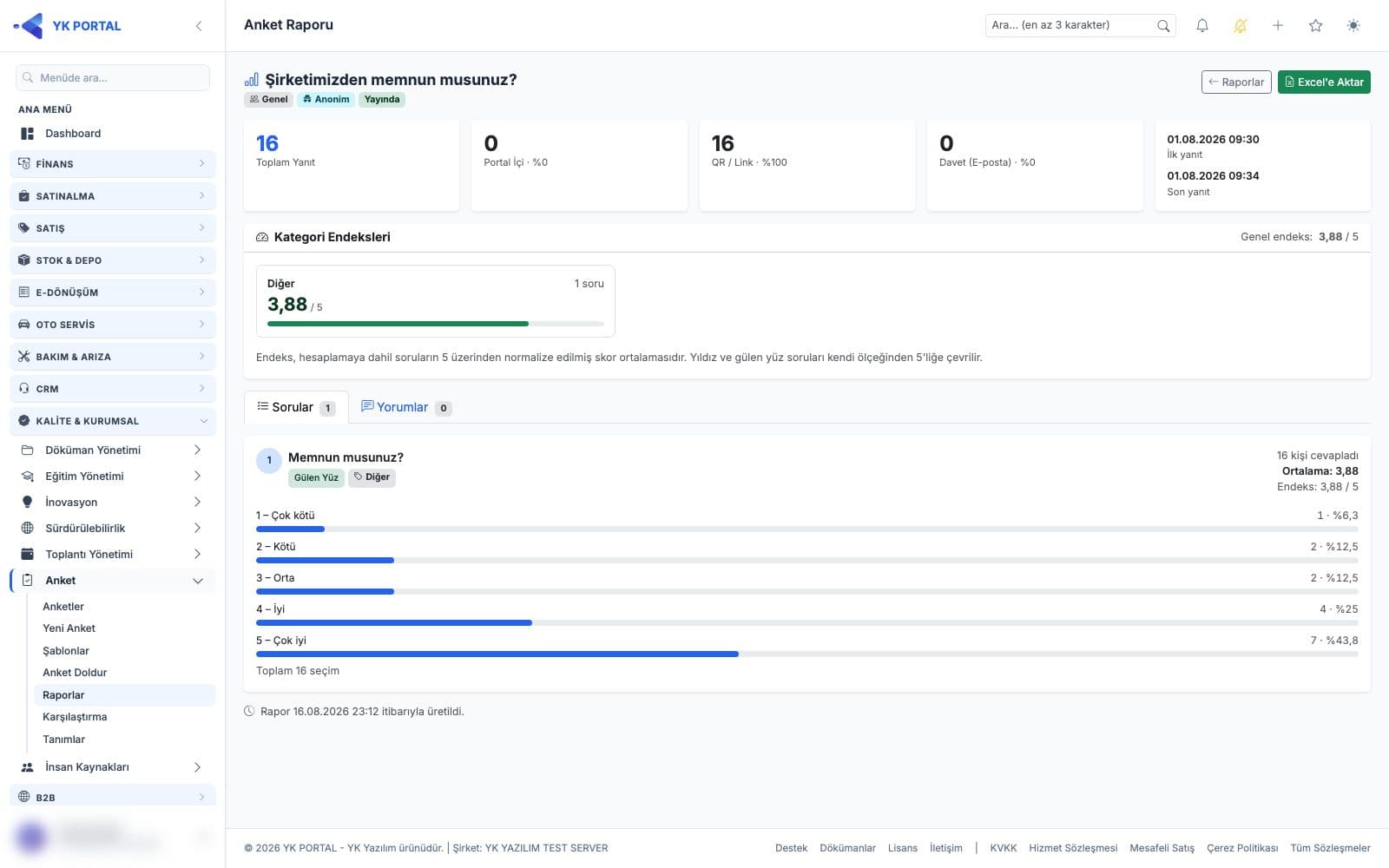Expand the FİNANS menu section
The width and height of the screenshot is (1389, 868).
click(113, 164)
